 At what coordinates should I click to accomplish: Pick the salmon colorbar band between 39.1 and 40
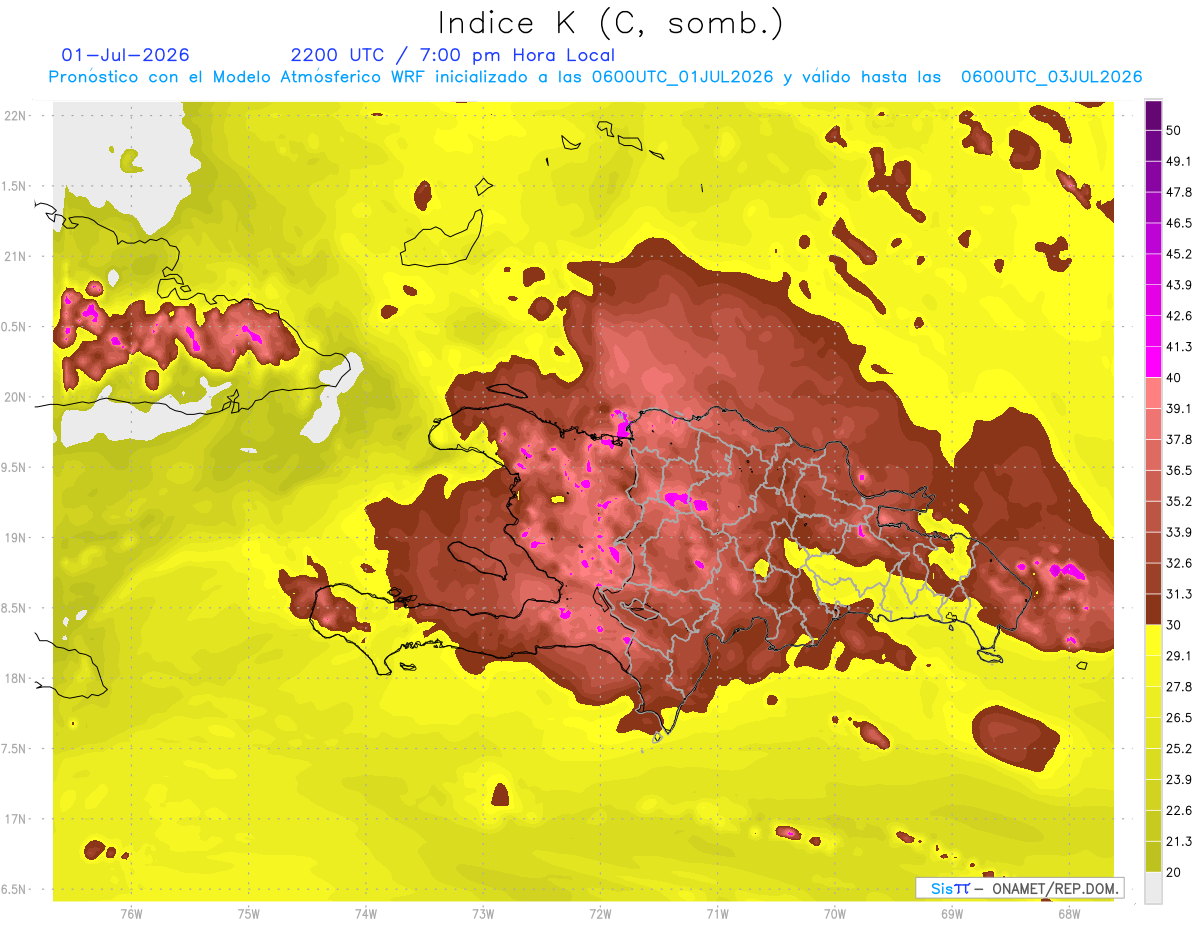[x=1153, y=393]
